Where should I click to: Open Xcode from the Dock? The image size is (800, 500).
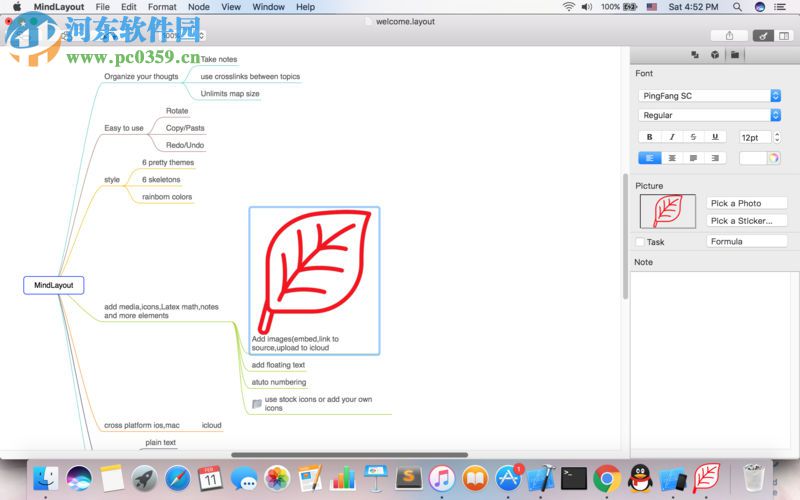click(x=541, y=478)
